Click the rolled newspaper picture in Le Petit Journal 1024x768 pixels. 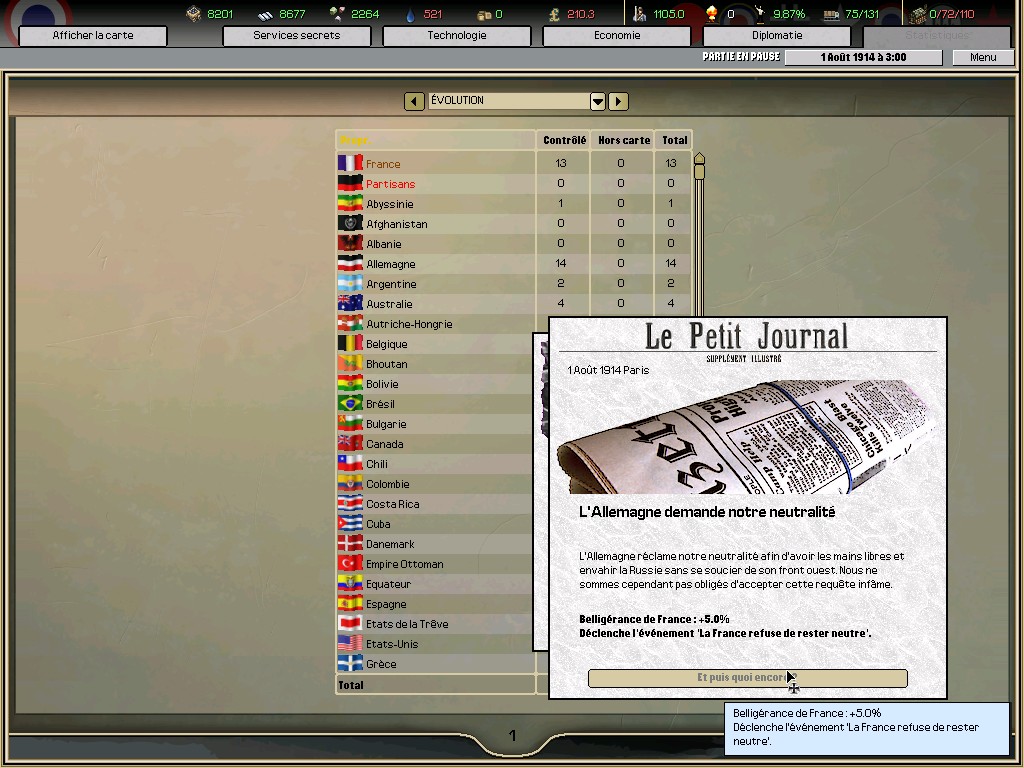tap(746, 436)
